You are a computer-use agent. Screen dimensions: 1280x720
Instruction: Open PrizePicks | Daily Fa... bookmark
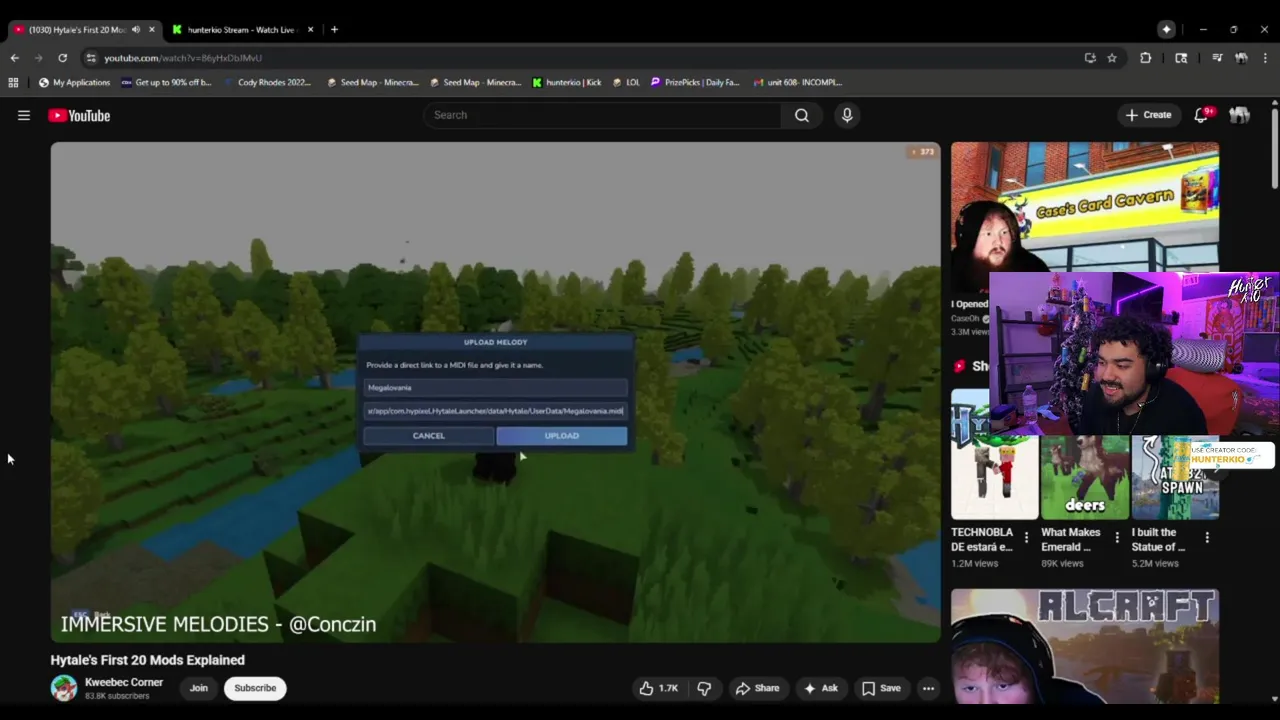point(695,82)
